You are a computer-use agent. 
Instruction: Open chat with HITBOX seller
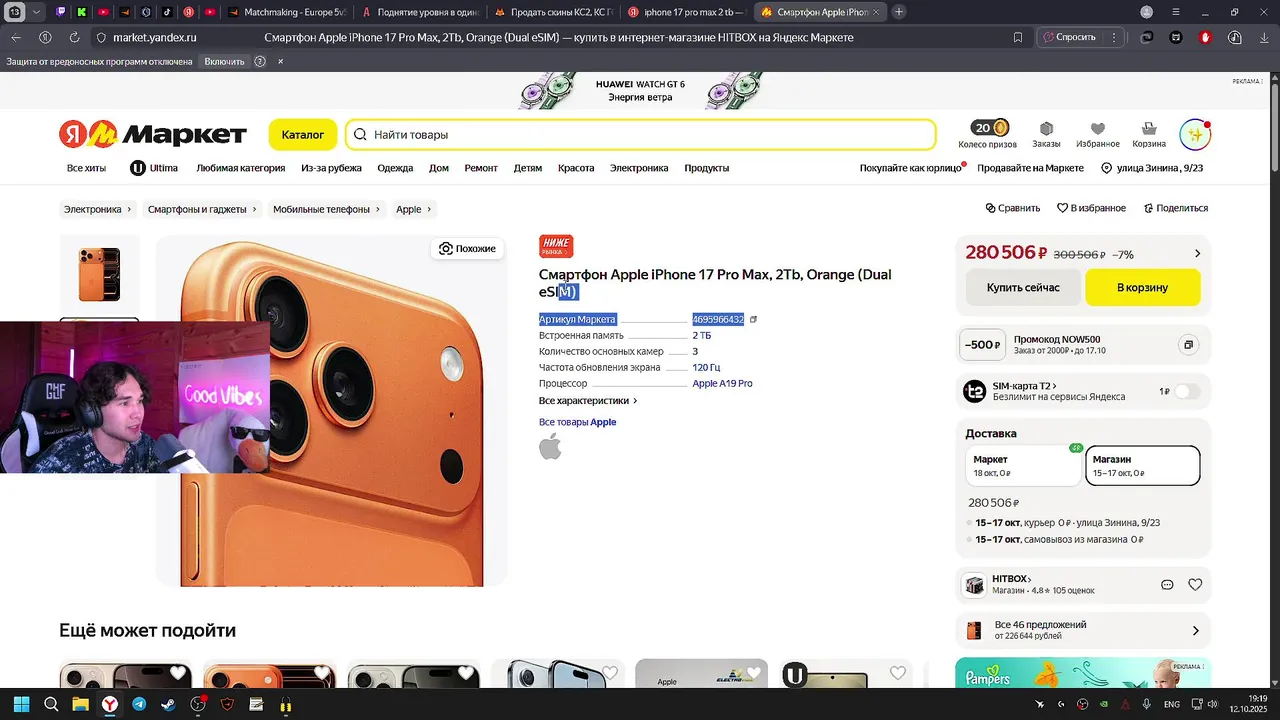point(1167,585)
